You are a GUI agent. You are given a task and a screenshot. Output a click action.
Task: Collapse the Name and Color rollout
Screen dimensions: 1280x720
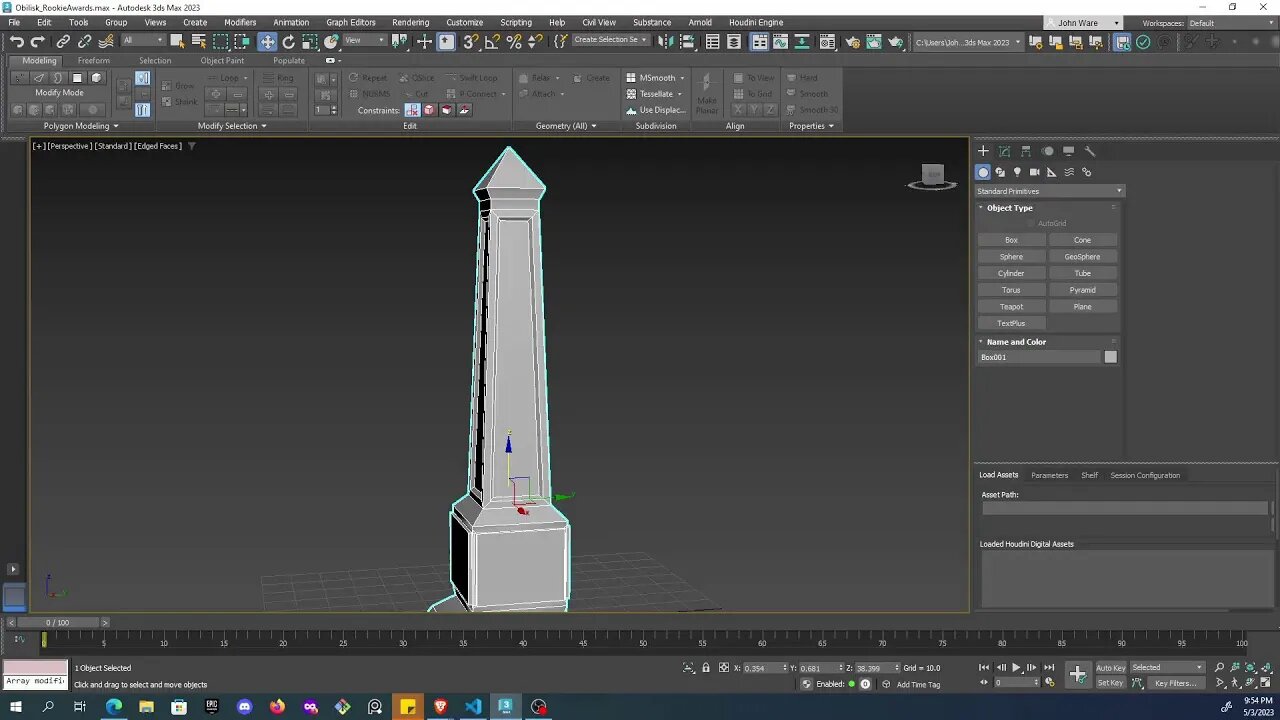pos(1016,342)
